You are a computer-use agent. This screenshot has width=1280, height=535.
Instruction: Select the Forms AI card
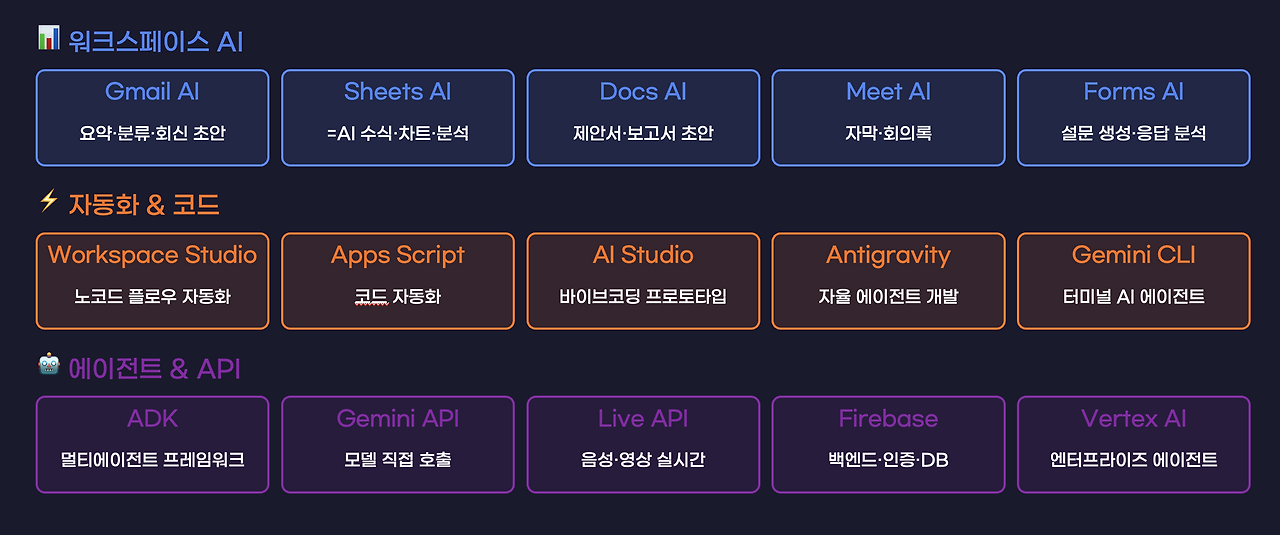coord(1134,118)
